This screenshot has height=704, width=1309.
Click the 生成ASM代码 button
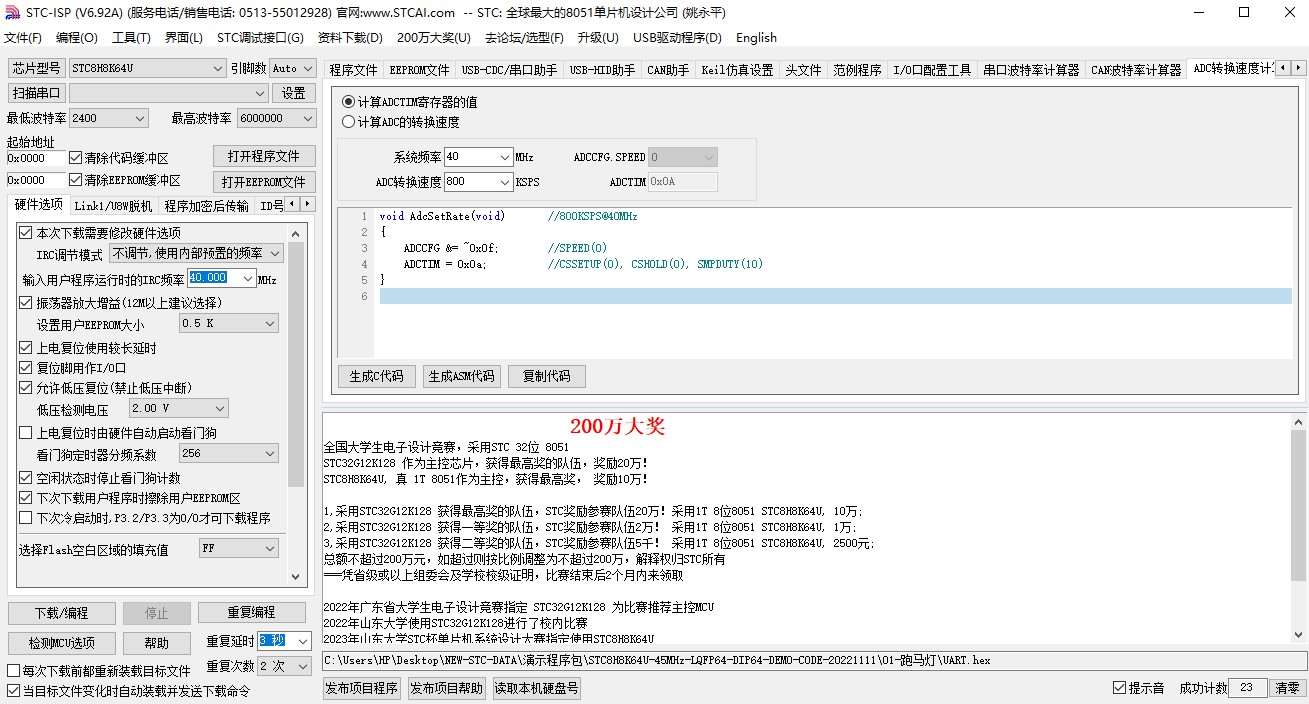click(461, 376)
